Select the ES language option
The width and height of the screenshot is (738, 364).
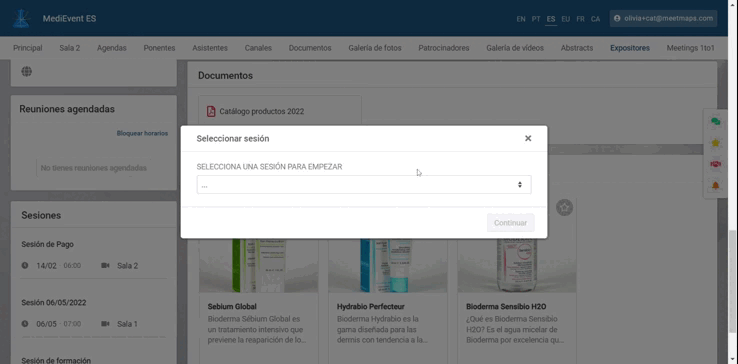coord(551,19)
